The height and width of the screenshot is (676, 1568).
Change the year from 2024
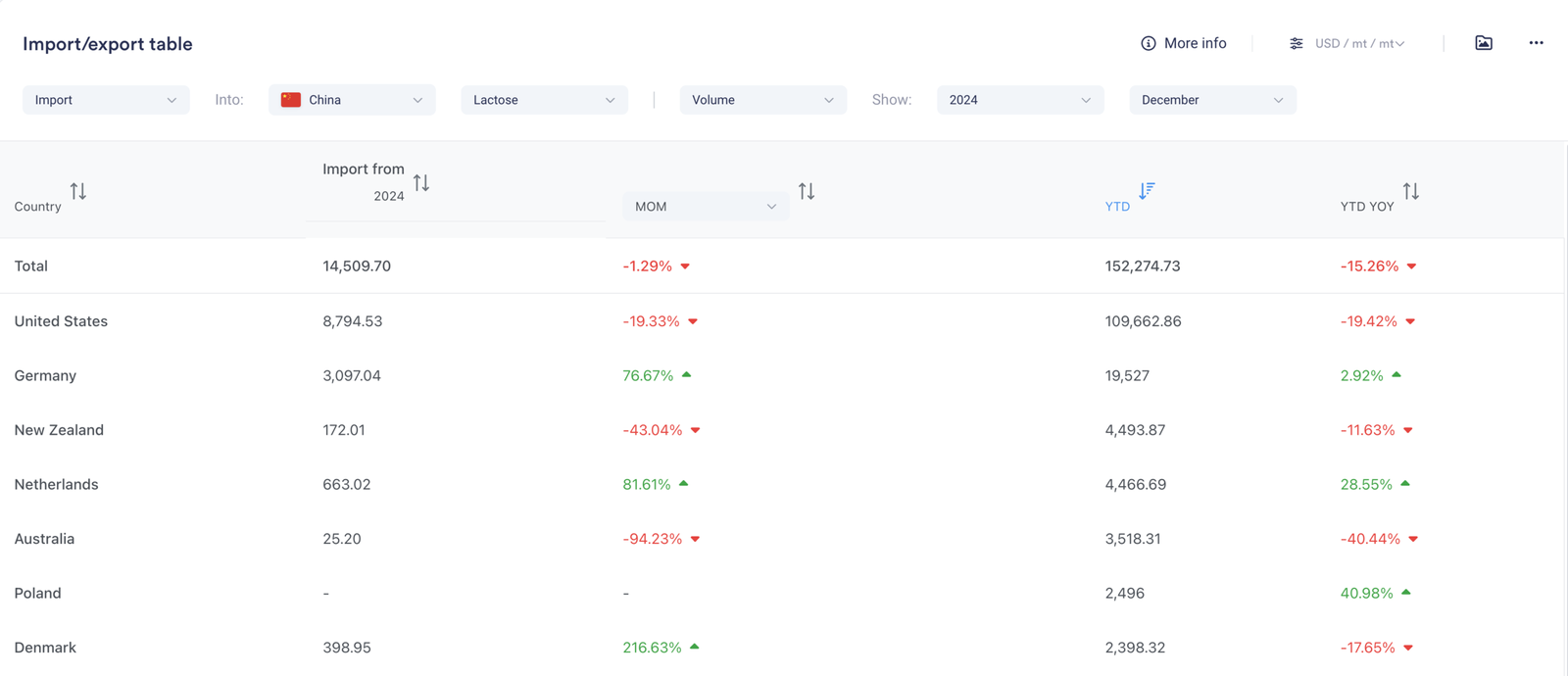coord(1019,100)
